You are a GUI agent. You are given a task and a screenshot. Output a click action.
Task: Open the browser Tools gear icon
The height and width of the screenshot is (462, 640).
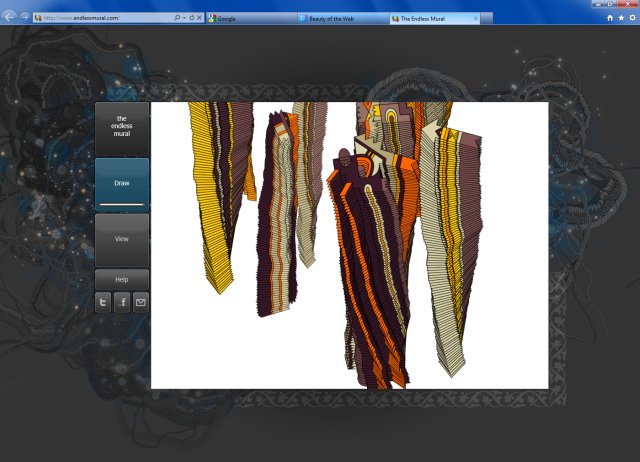click(631, 18)
